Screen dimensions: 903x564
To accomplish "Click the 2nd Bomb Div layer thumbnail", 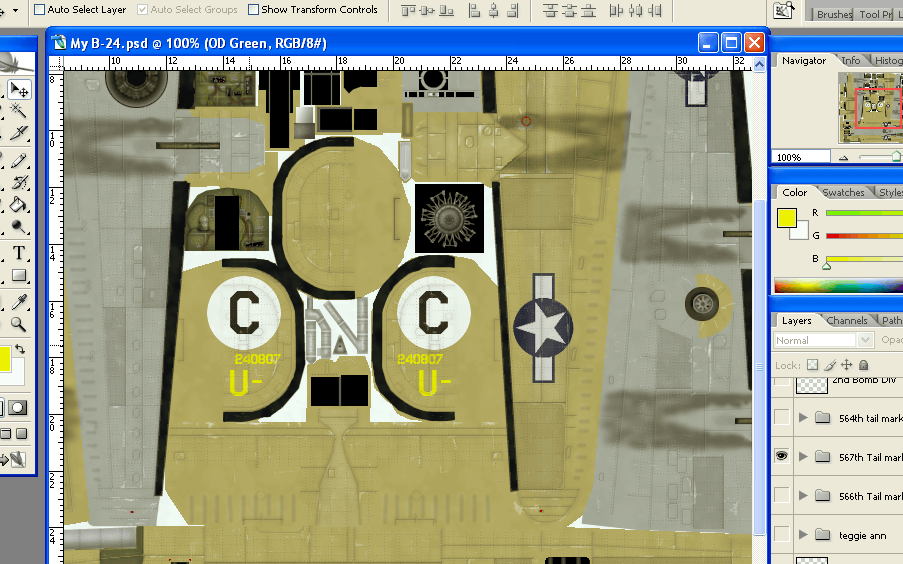I will [x=811, y=385].
